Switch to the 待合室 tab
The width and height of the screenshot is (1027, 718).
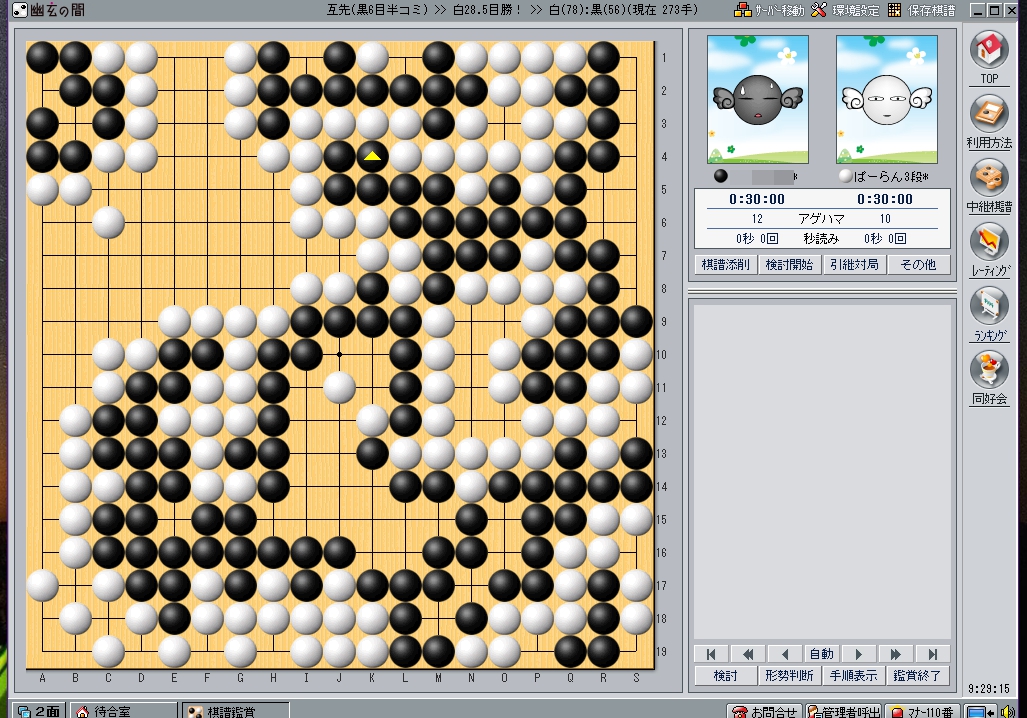click(120, 710)
